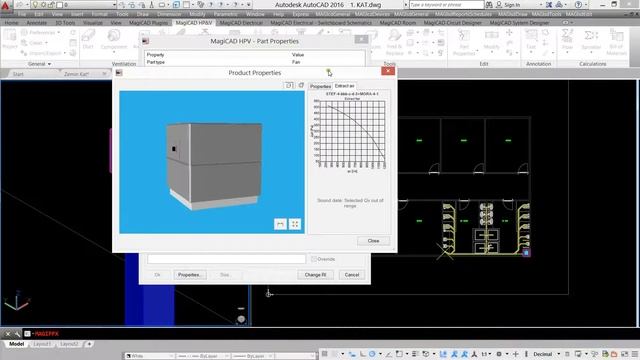This screenshot has height=360, width=640.
Task: Click the 3D fan unit preview
Action: (212, 162)
